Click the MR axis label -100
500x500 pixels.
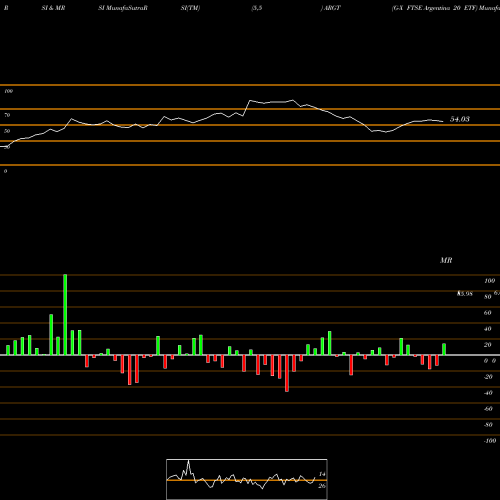pos(489,441)
